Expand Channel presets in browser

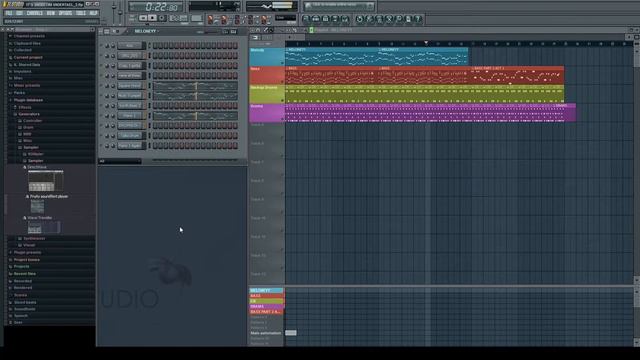[29, 36]
